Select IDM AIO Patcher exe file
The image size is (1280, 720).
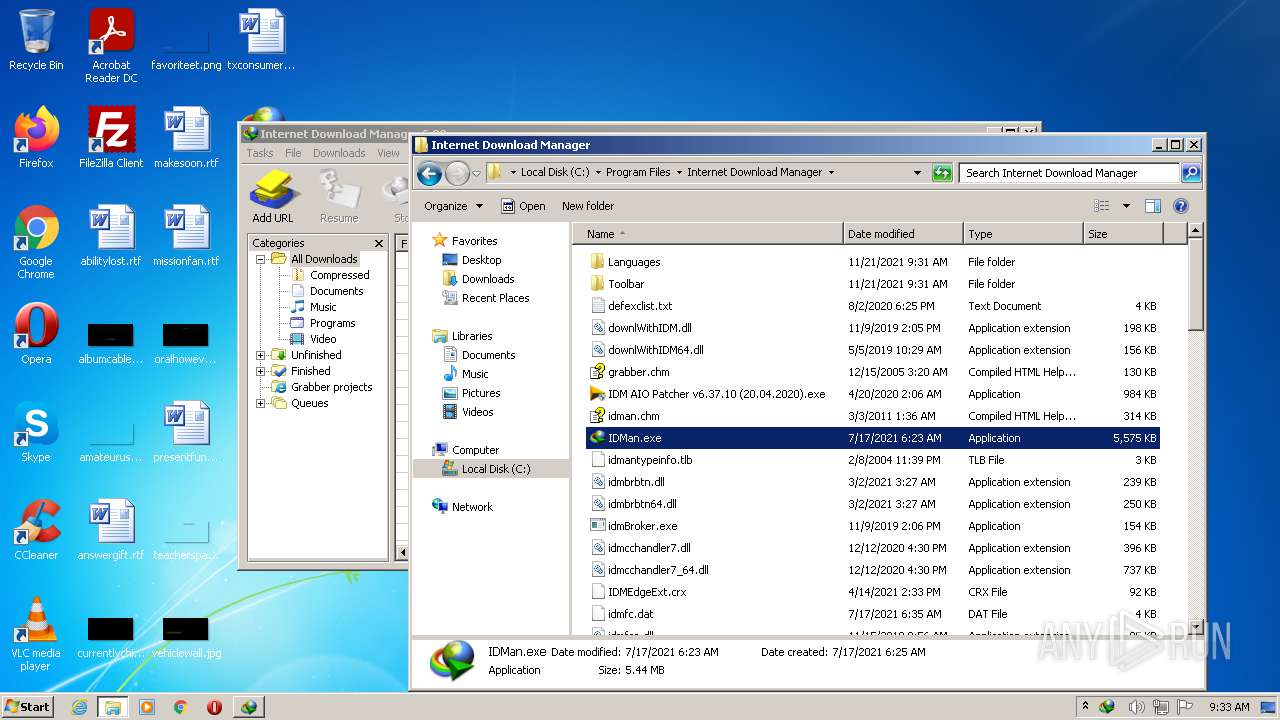[x=716, y=394]
